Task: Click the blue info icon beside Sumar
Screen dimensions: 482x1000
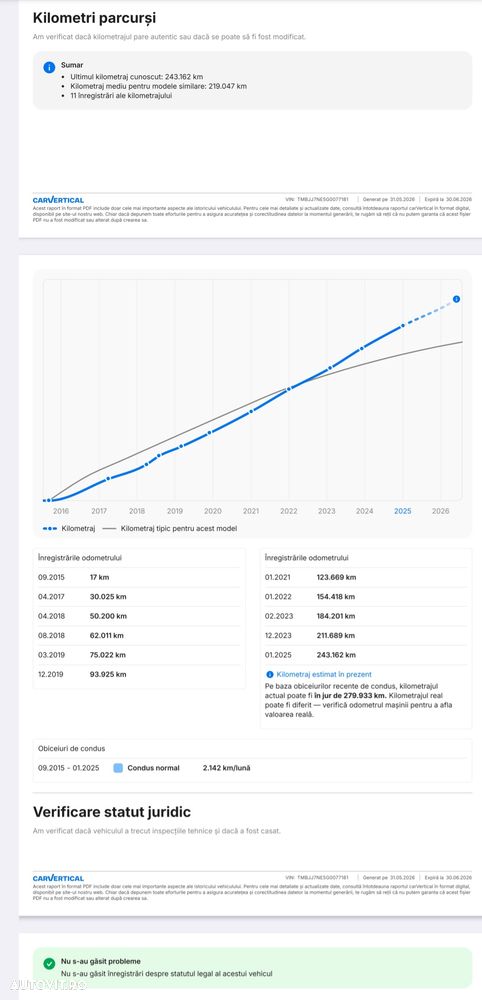Action: [x=49, y=68]
